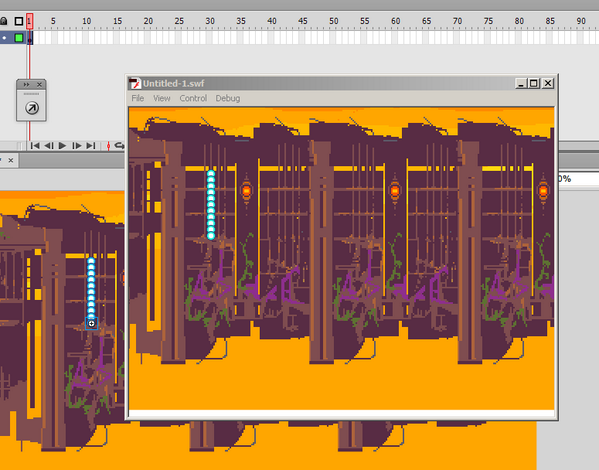This screenshot has width=599, height=470.
Task: Toggle the Loop playback icon
Action: (120, 146)
